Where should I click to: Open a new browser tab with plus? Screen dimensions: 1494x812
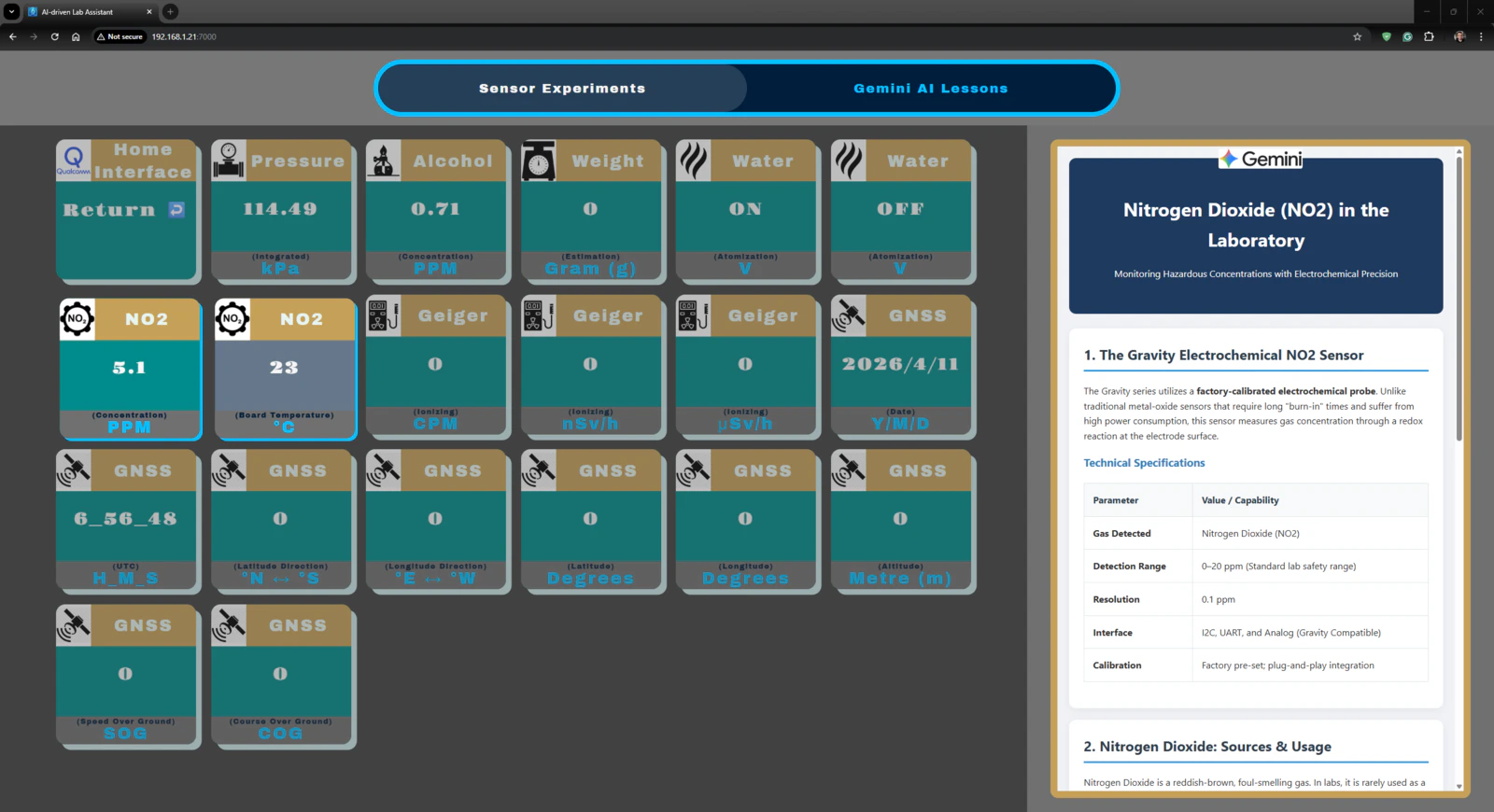click(170, 12)
